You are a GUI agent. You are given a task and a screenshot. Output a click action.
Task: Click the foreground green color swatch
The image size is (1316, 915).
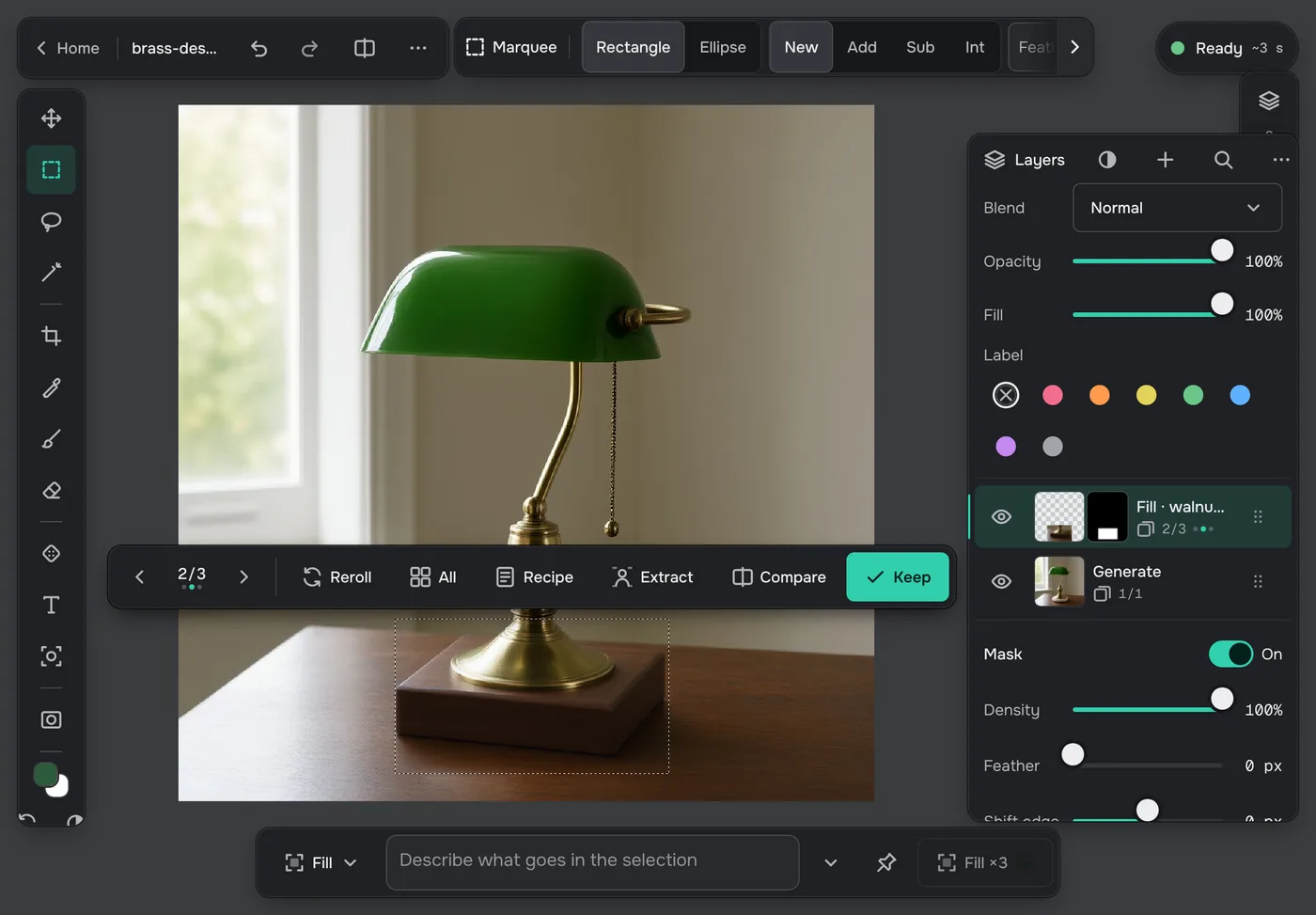pos(46,774)
